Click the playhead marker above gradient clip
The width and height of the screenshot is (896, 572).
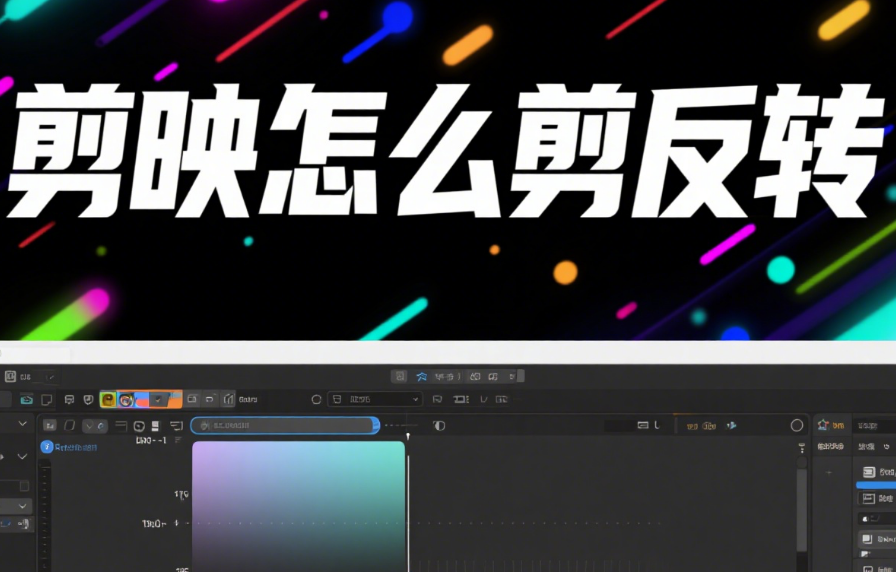(x=408, y=437)
